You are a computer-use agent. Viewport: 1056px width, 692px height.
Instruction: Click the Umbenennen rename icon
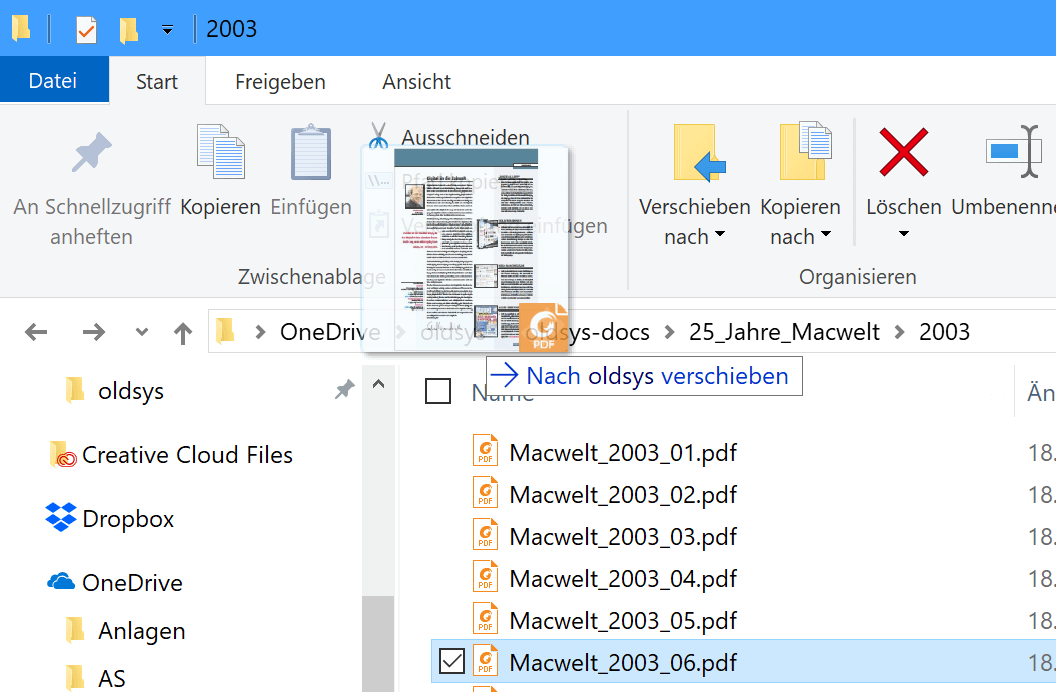coord(1013,152)
